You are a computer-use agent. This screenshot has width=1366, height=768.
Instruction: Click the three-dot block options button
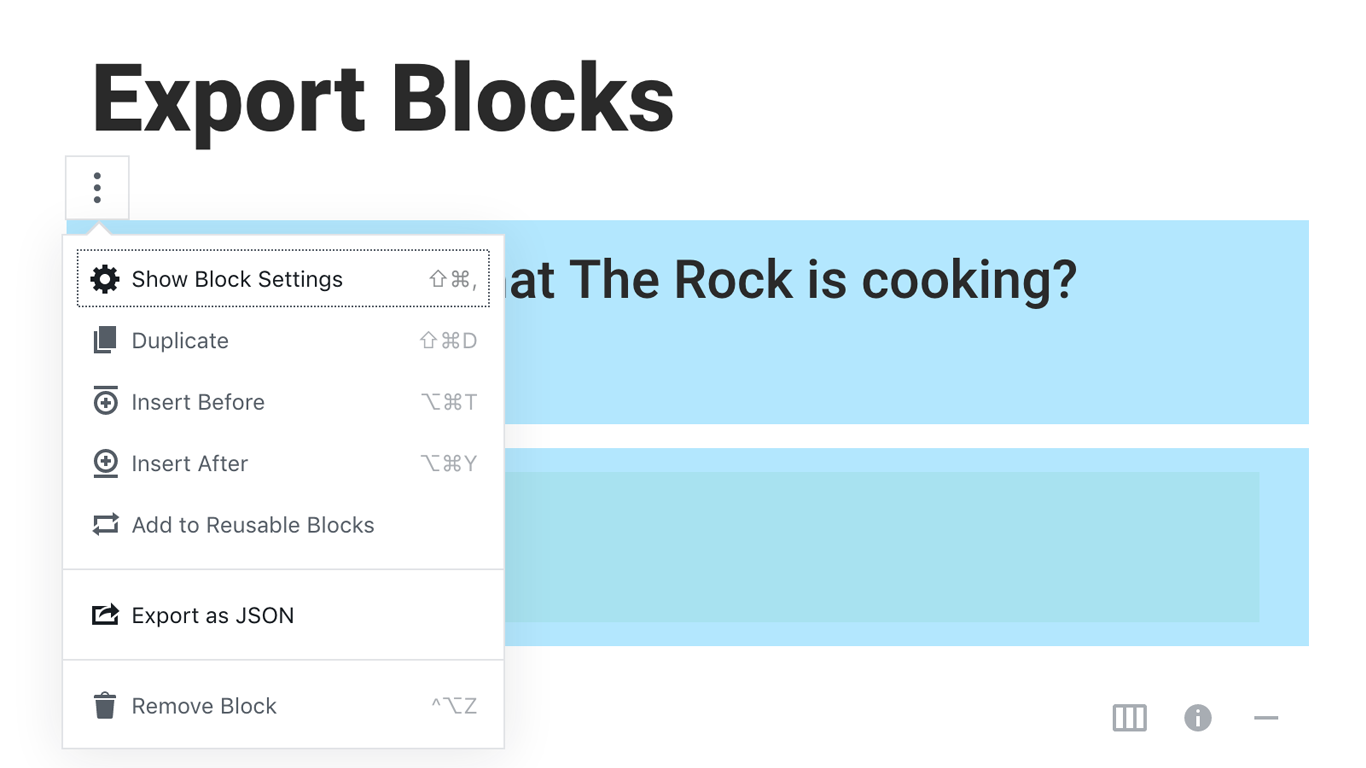(x=97, y=188)
